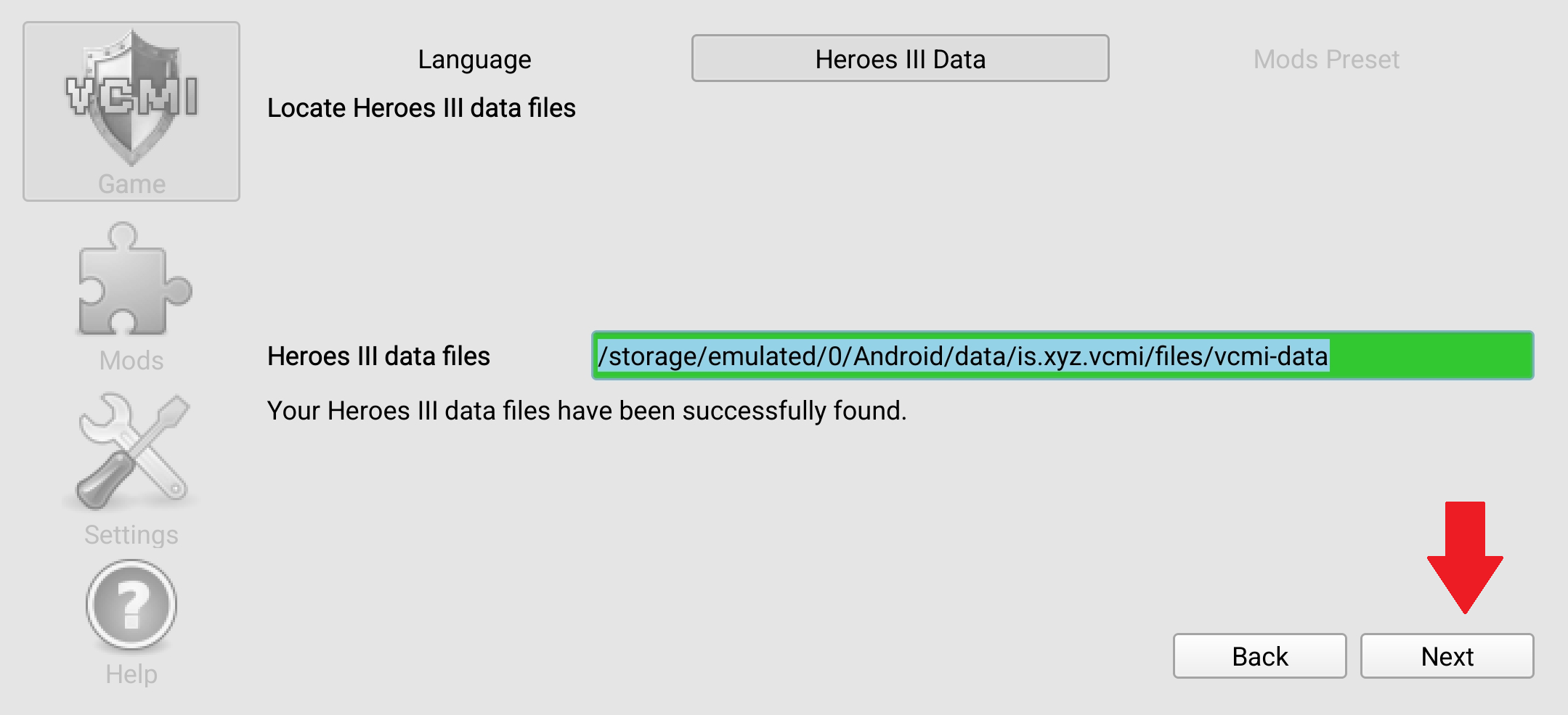Click the red downward arrow indicator
1568x715 pixels.
1464,557
